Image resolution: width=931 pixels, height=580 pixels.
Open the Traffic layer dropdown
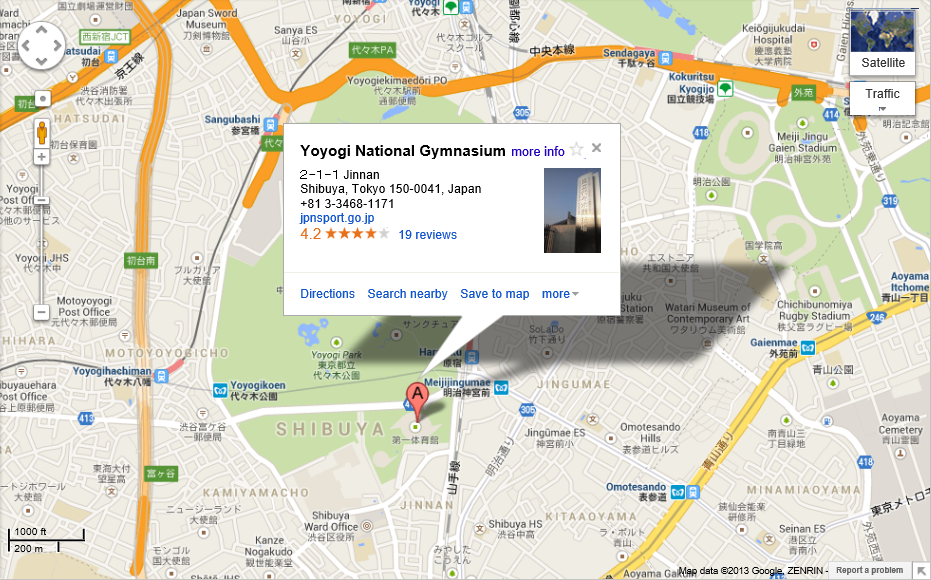coord(882,99)
